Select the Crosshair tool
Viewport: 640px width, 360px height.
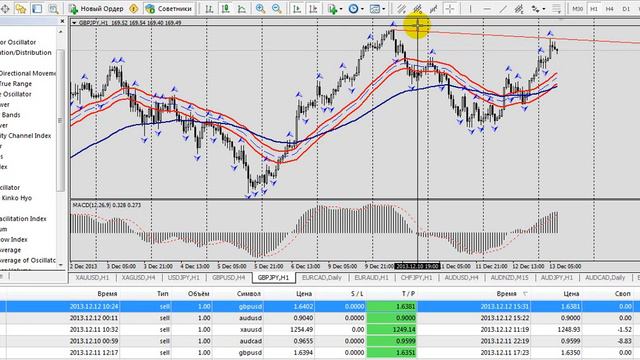450,9
